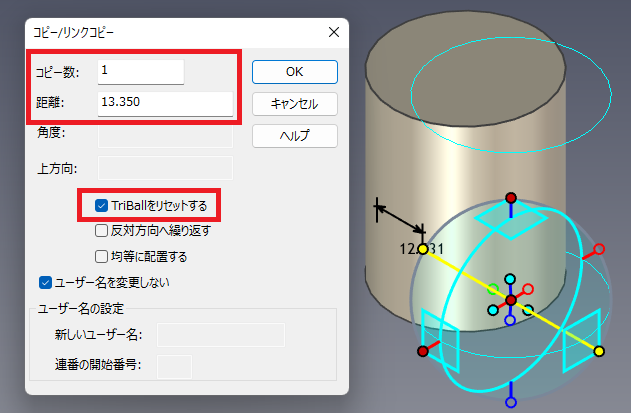Select the red center point of the TriBall
This screenshot has height=413, width=631.
[511, 300]
